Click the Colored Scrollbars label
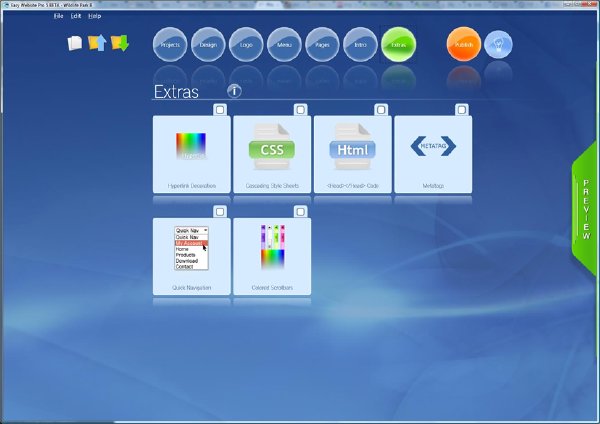 coord(272,287)
